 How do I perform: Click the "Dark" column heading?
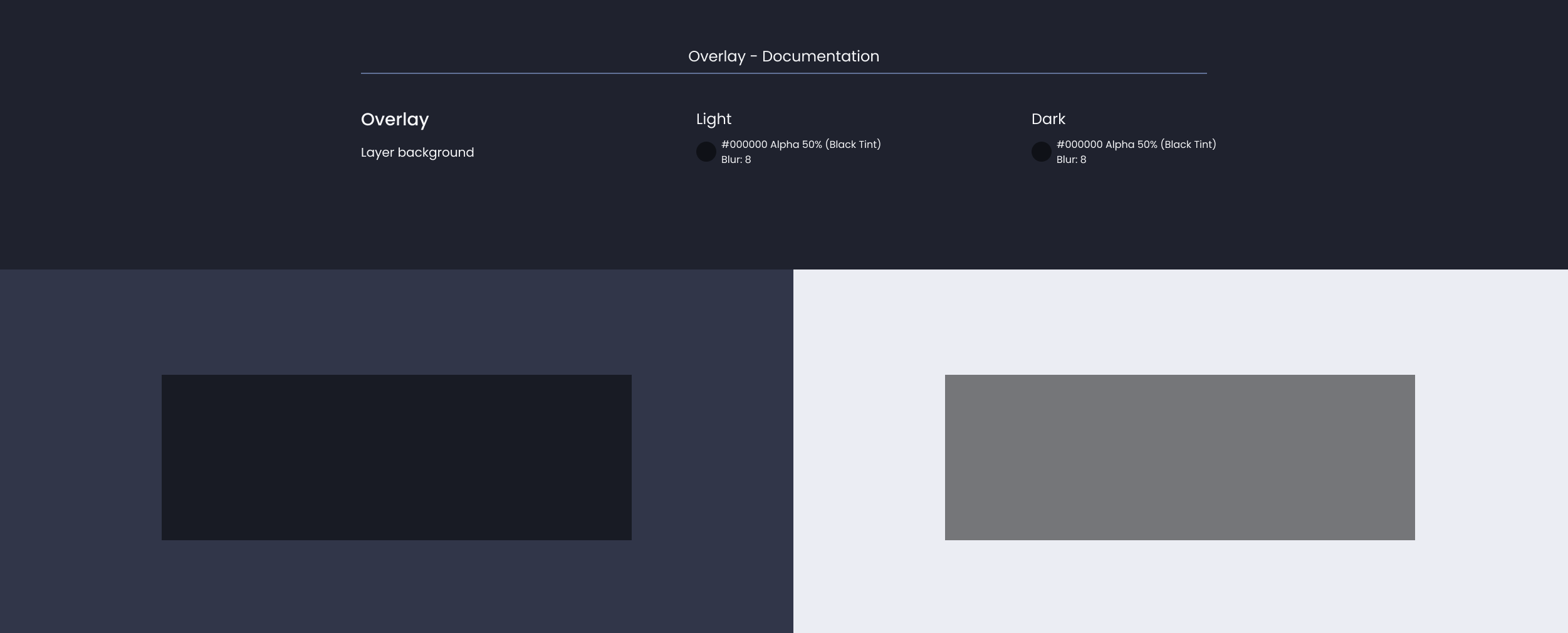pyautogui.click(x=1048, y=119)
